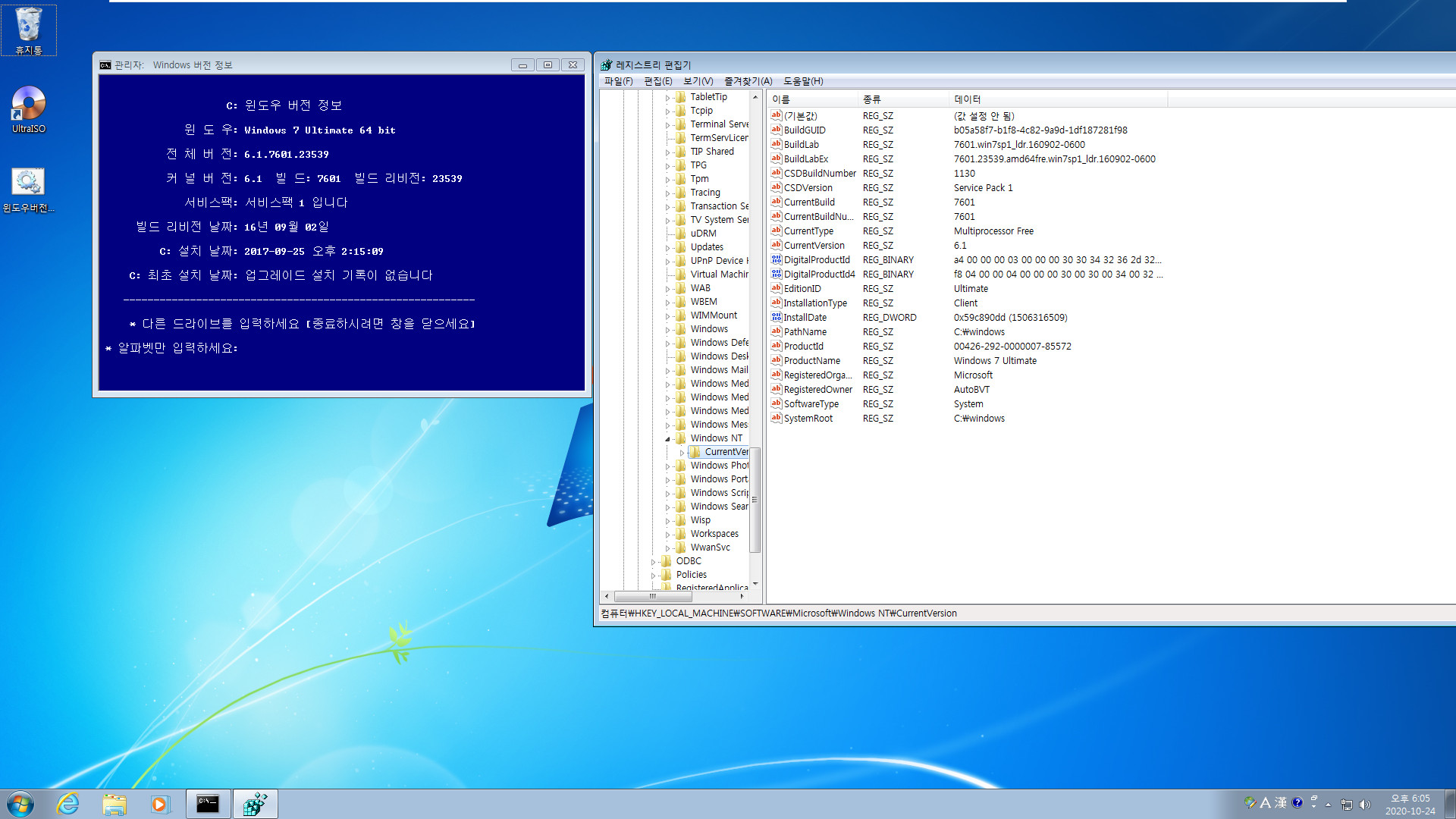Select the WIMMount tree item

(714, 315)
